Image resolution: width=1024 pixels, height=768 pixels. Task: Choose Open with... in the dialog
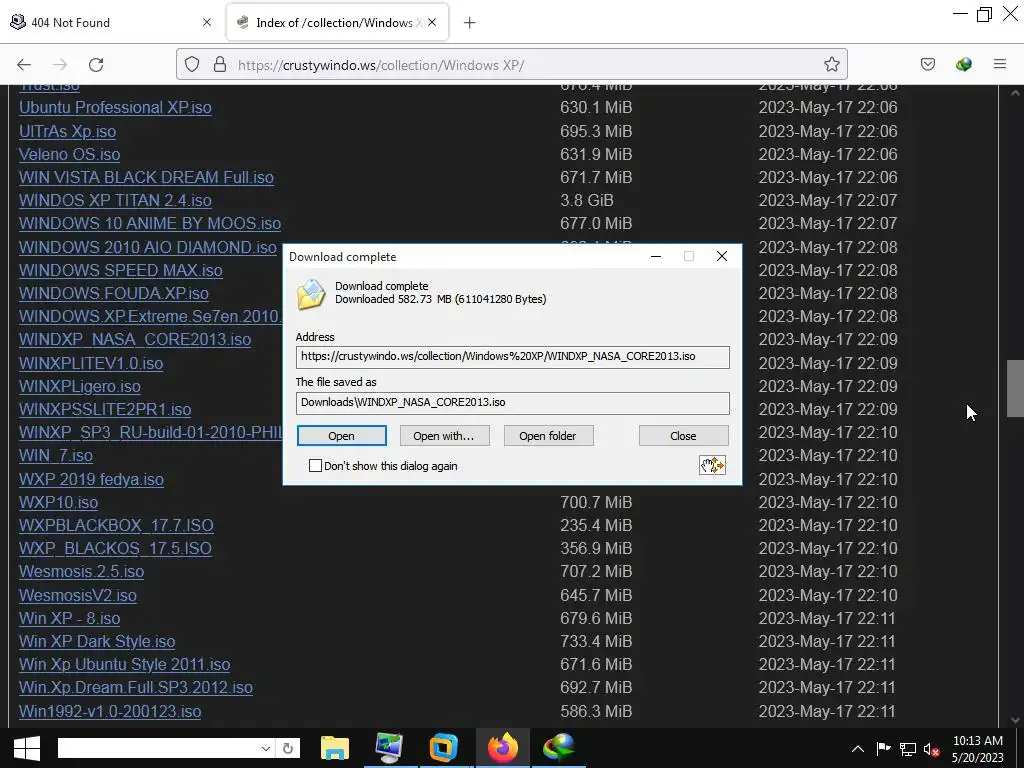[x=444, y=436]
